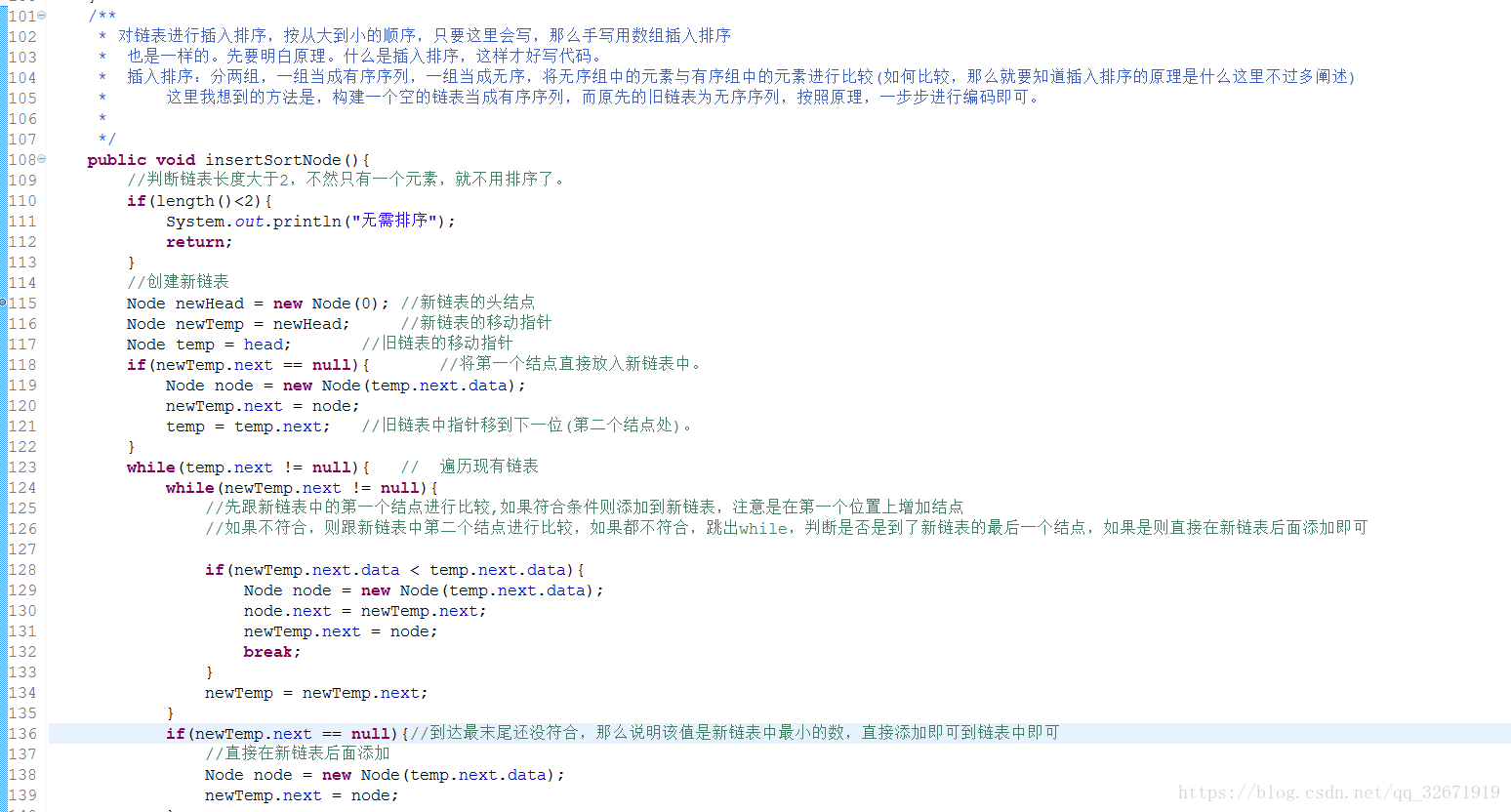Click 'if(newTemp.next == null){' on line 118
Viewport: 1511px width, 812px height.
(248, 365)
